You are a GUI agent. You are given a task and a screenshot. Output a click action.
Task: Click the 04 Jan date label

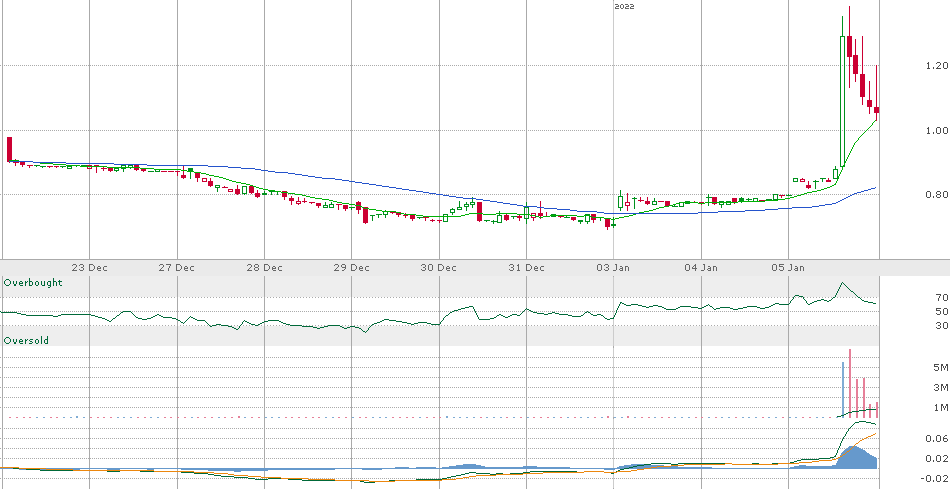coord(702,267)
